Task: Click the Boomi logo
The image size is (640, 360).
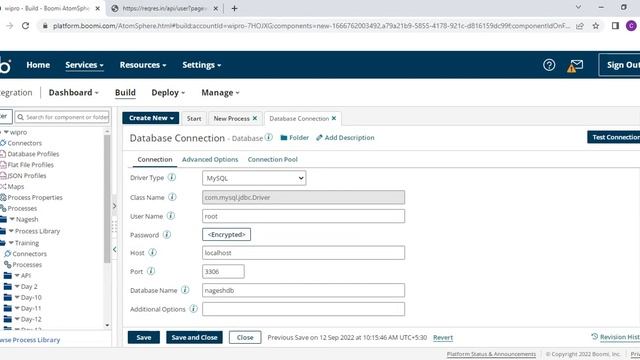Action: pos(5,65)
